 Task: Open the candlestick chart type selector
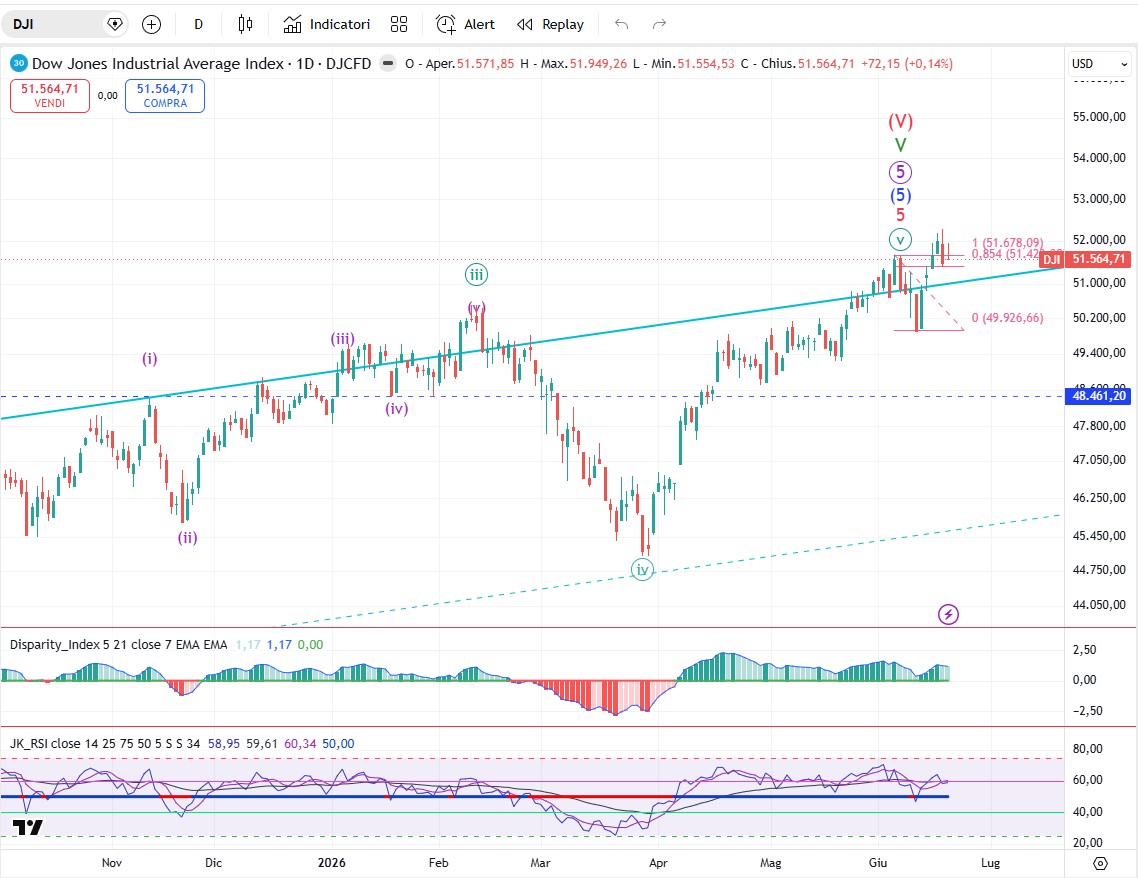pos(245,25)
